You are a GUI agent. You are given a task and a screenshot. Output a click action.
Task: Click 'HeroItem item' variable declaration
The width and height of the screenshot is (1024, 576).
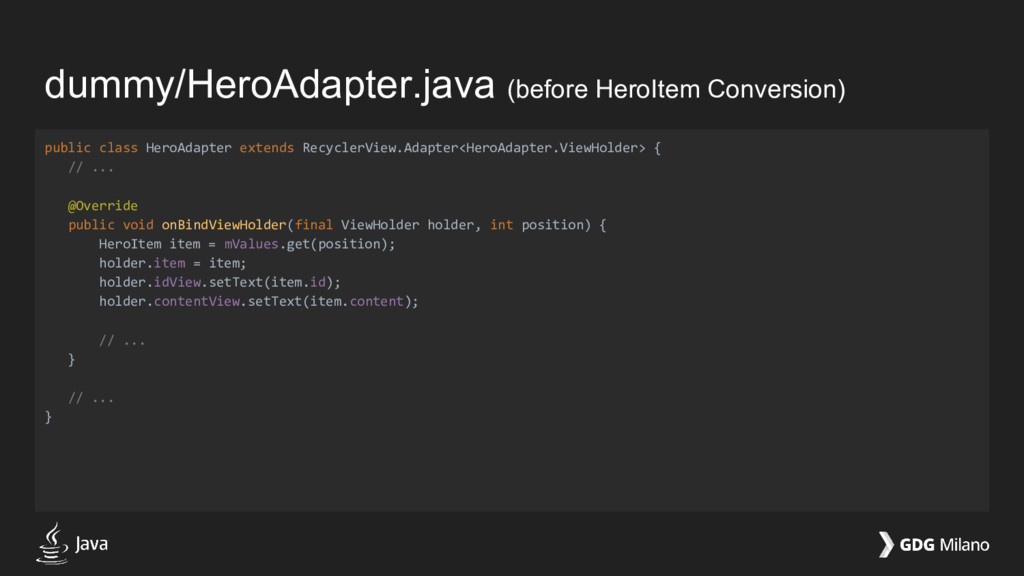point(150,244)
